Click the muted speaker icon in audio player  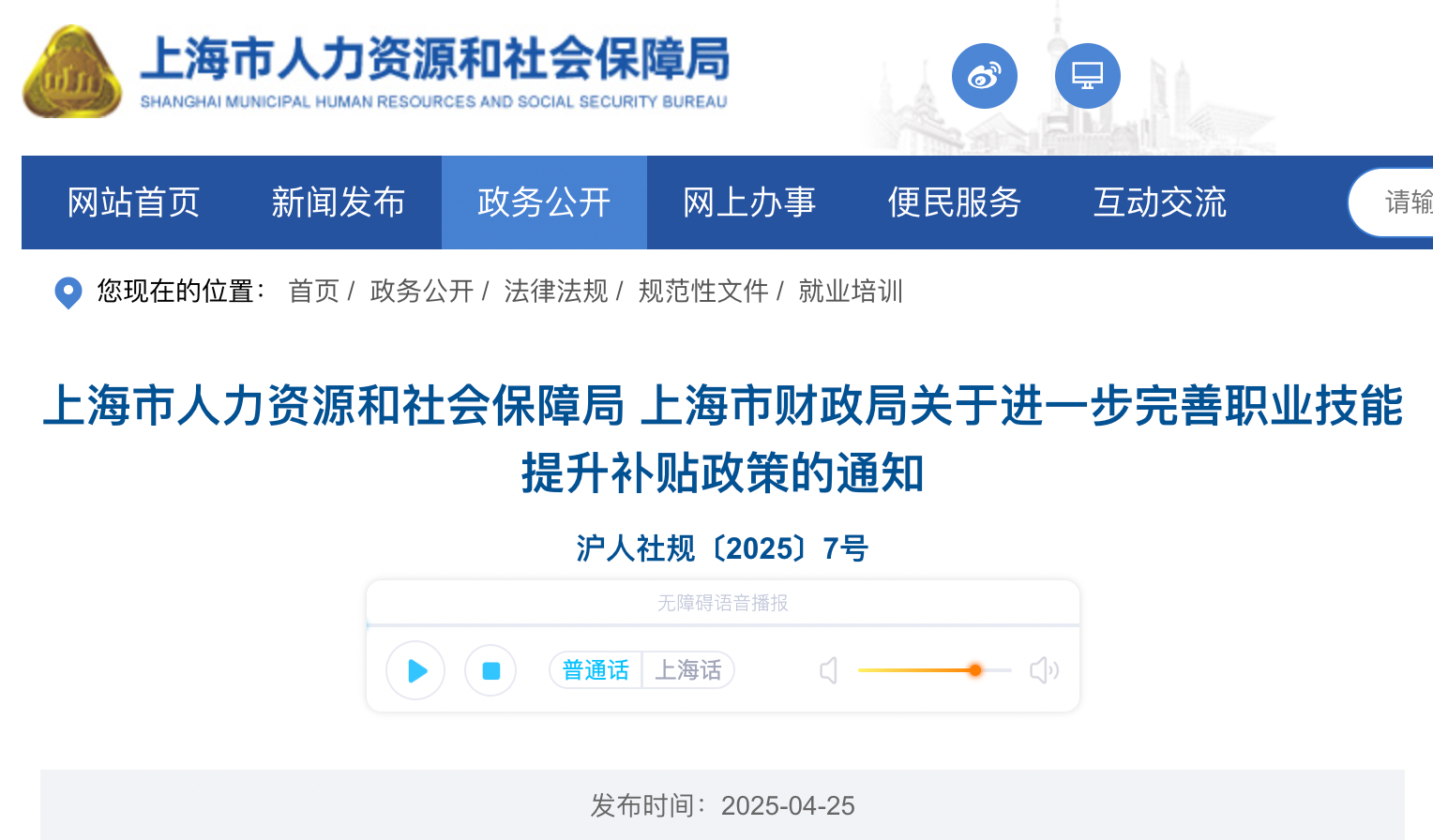(x=829, y=670)
